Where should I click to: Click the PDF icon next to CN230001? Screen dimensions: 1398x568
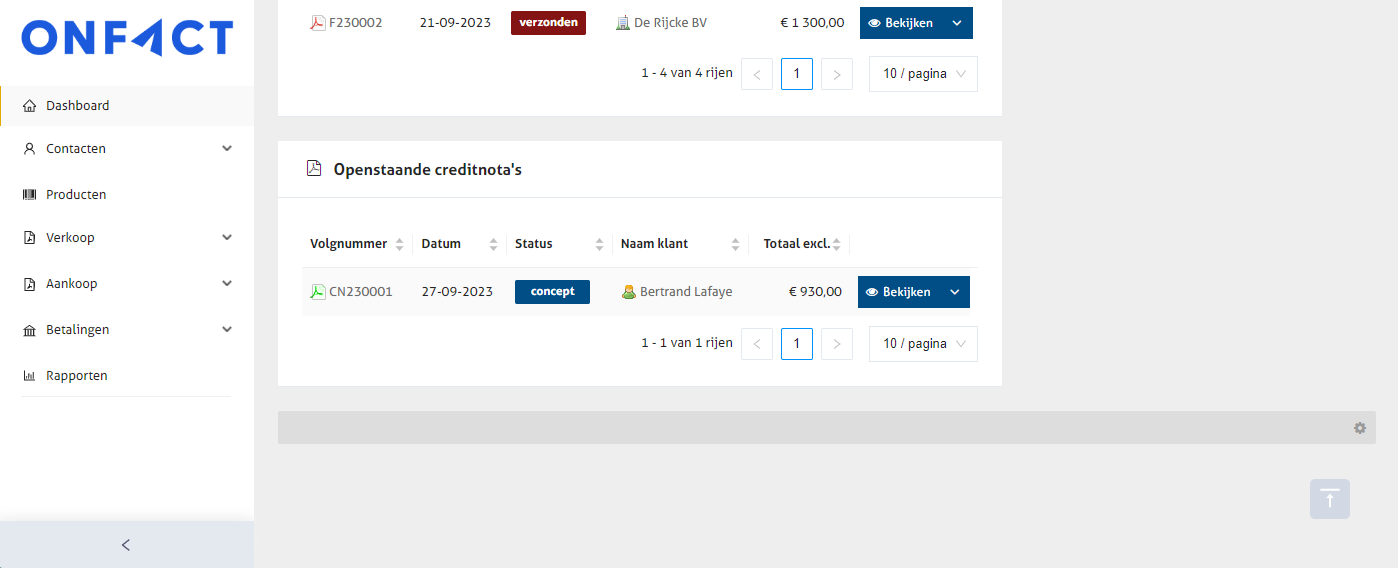pyautogui.click(x=317, y=292)
